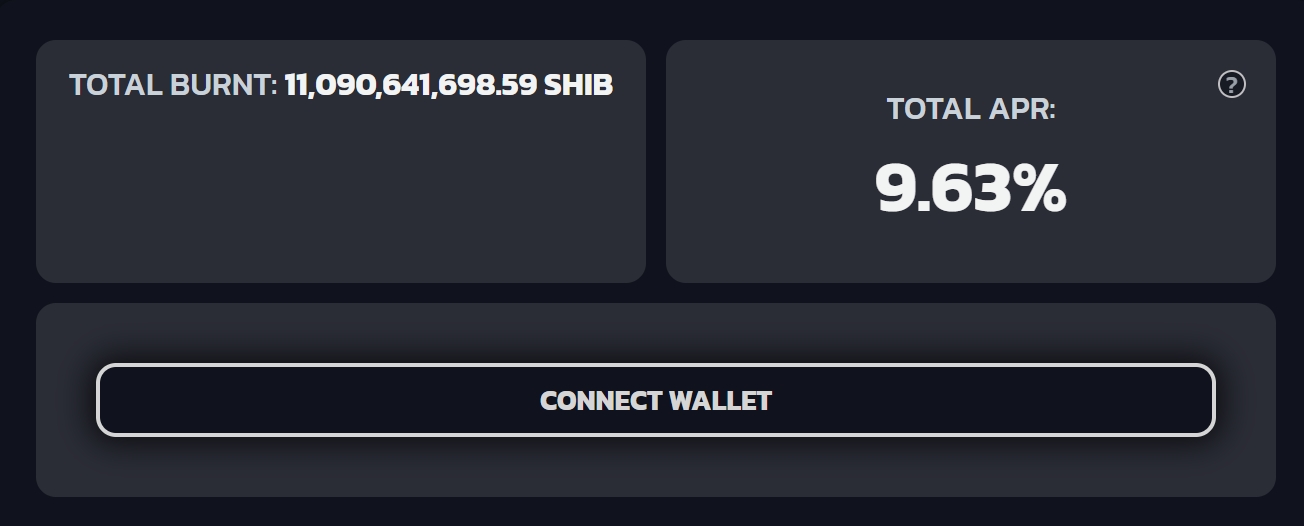Click the SHIB token unit text
The width and height of the screenshot is (1304, 526).
[578, 85]
